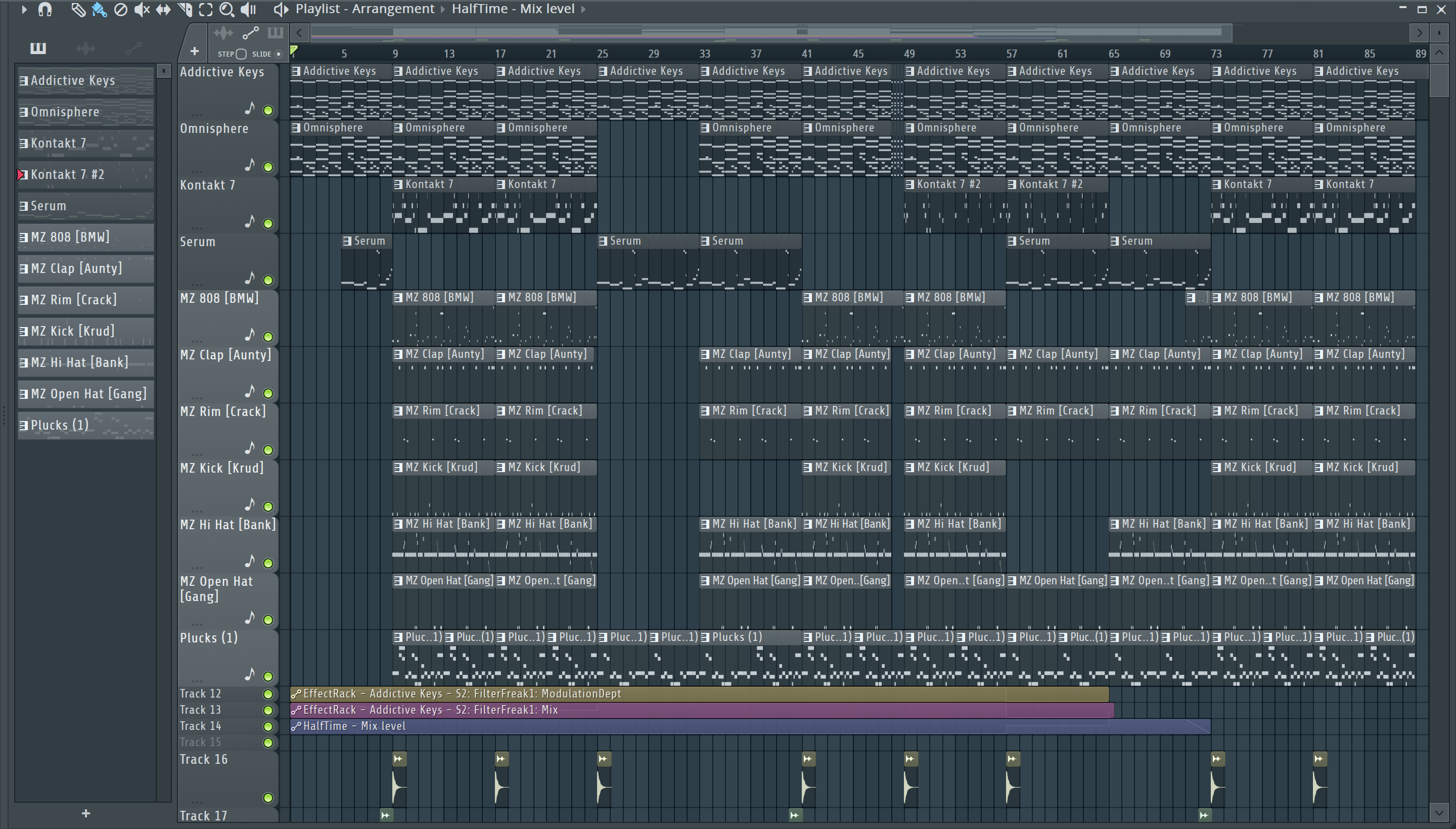1456x829 pixels.
Task: Mute Track 12 automation
Action: [x=268, y=694]
